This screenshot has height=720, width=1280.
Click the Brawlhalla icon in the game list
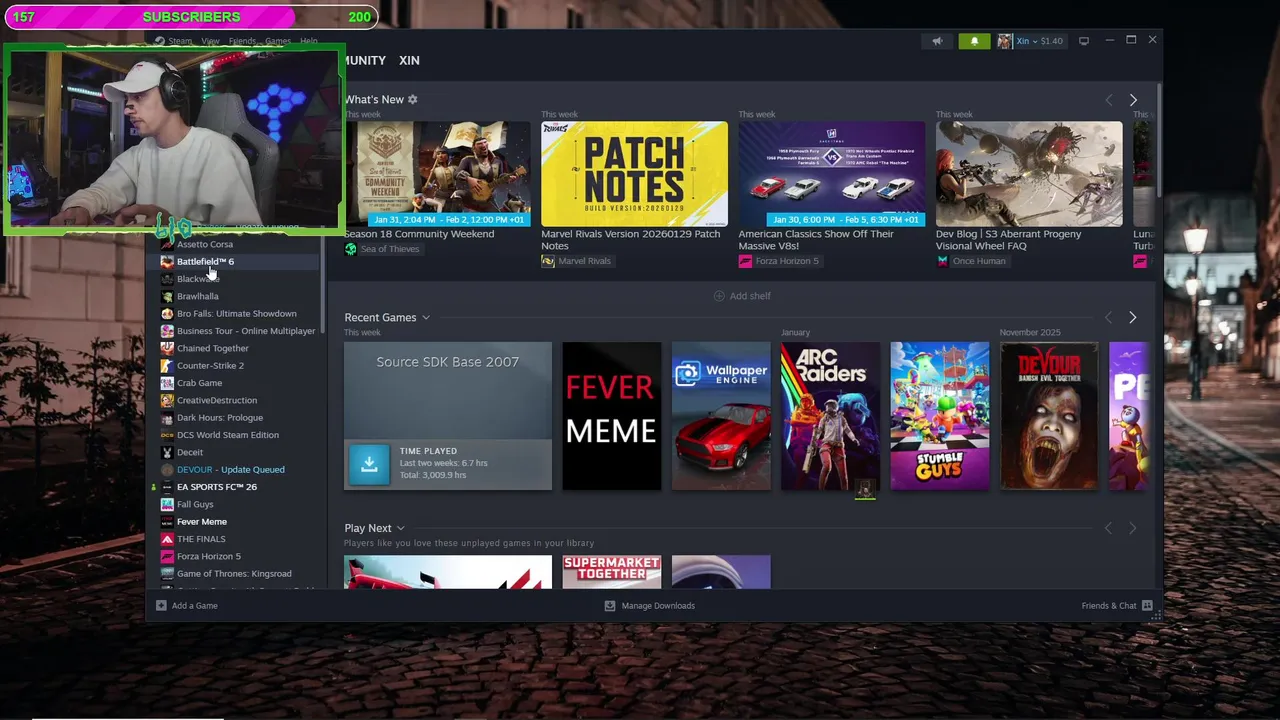click(x=167, y=296)
